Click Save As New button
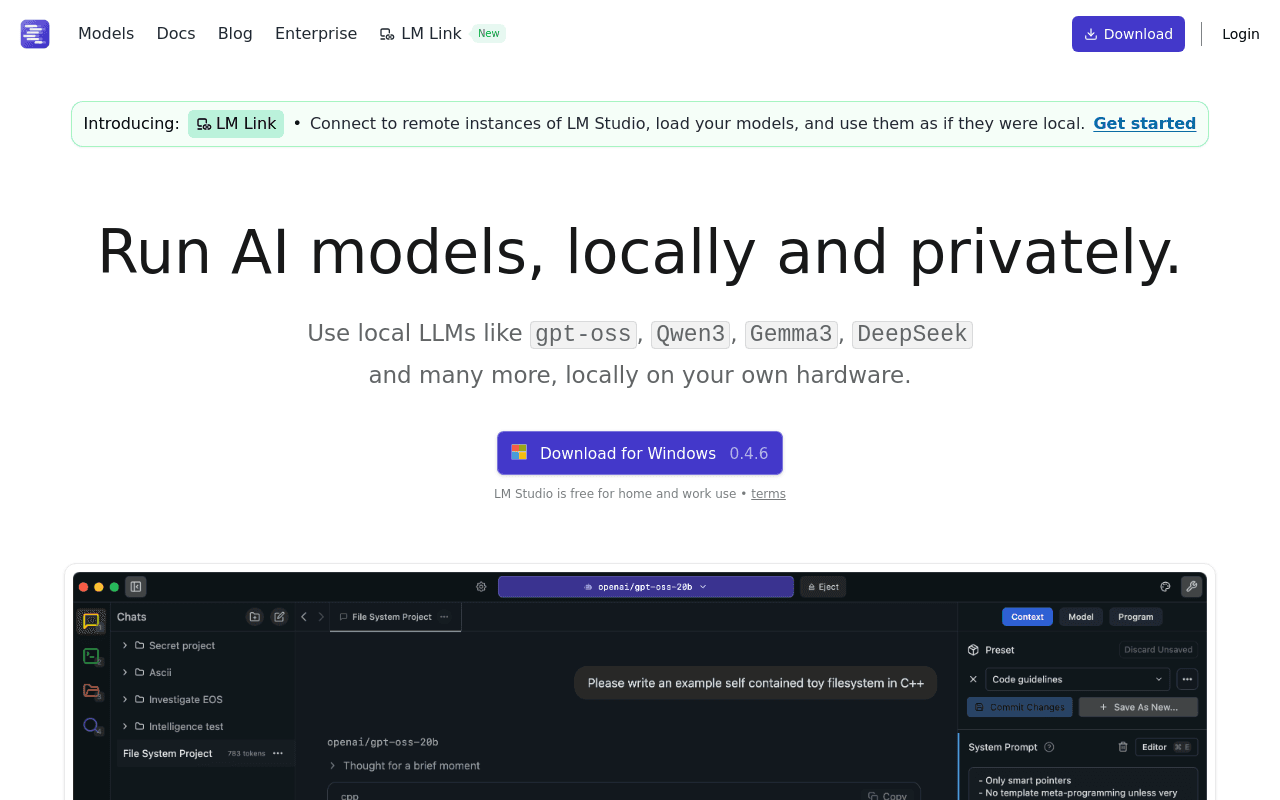Screen dimensions: 1280x800 point(1138,707)
